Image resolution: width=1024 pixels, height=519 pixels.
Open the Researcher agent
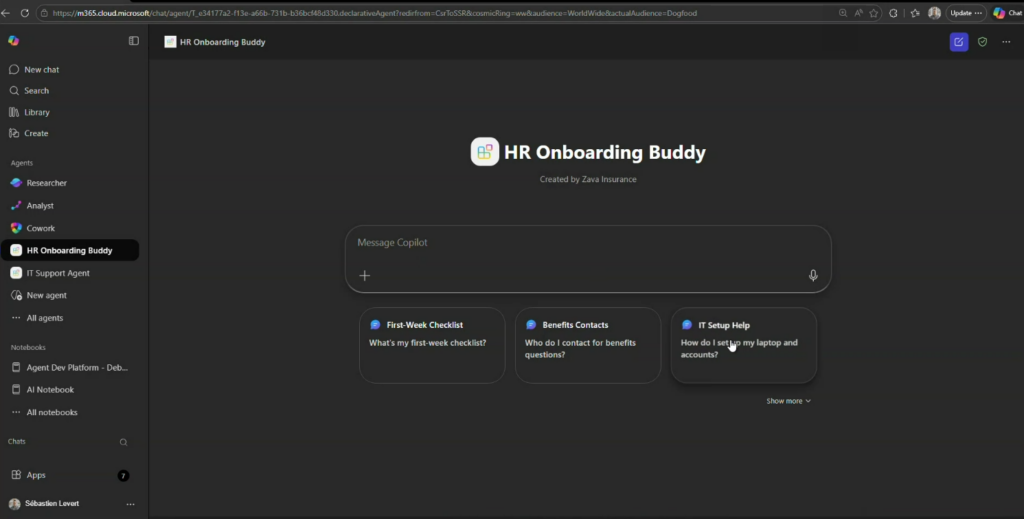pos(46,183)
